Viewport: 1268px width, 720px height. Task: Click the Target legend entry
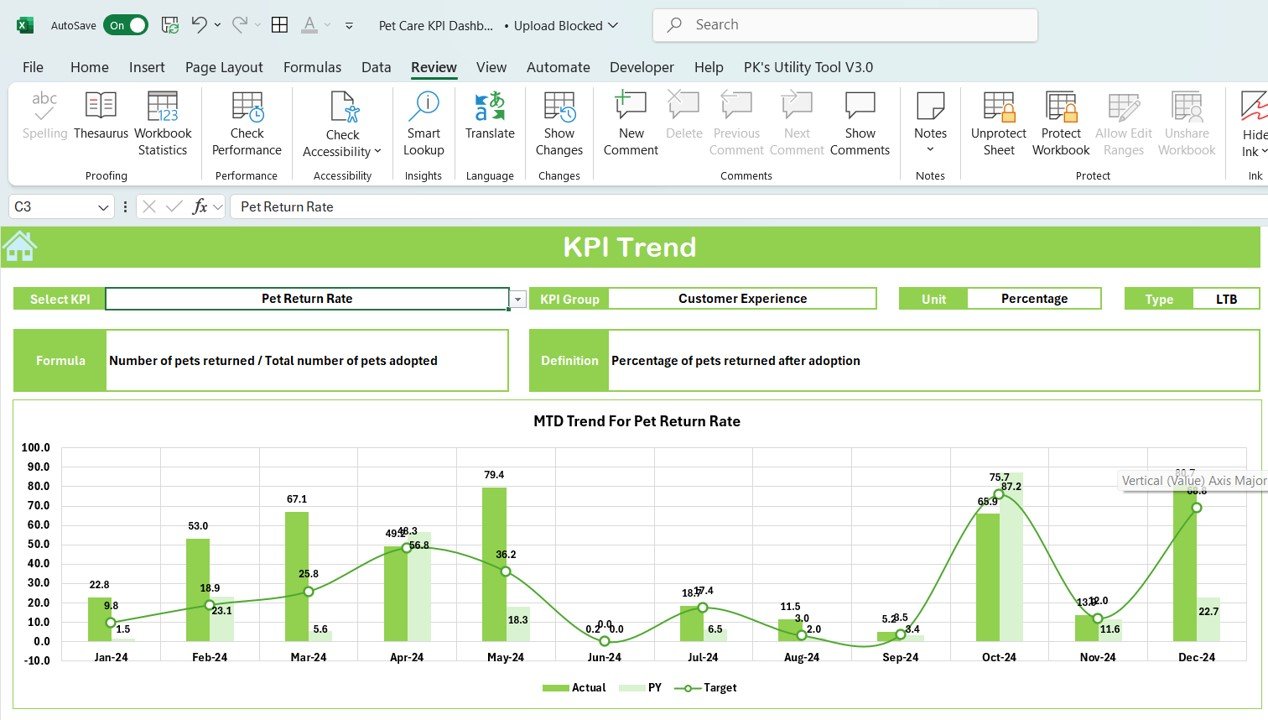706,687
